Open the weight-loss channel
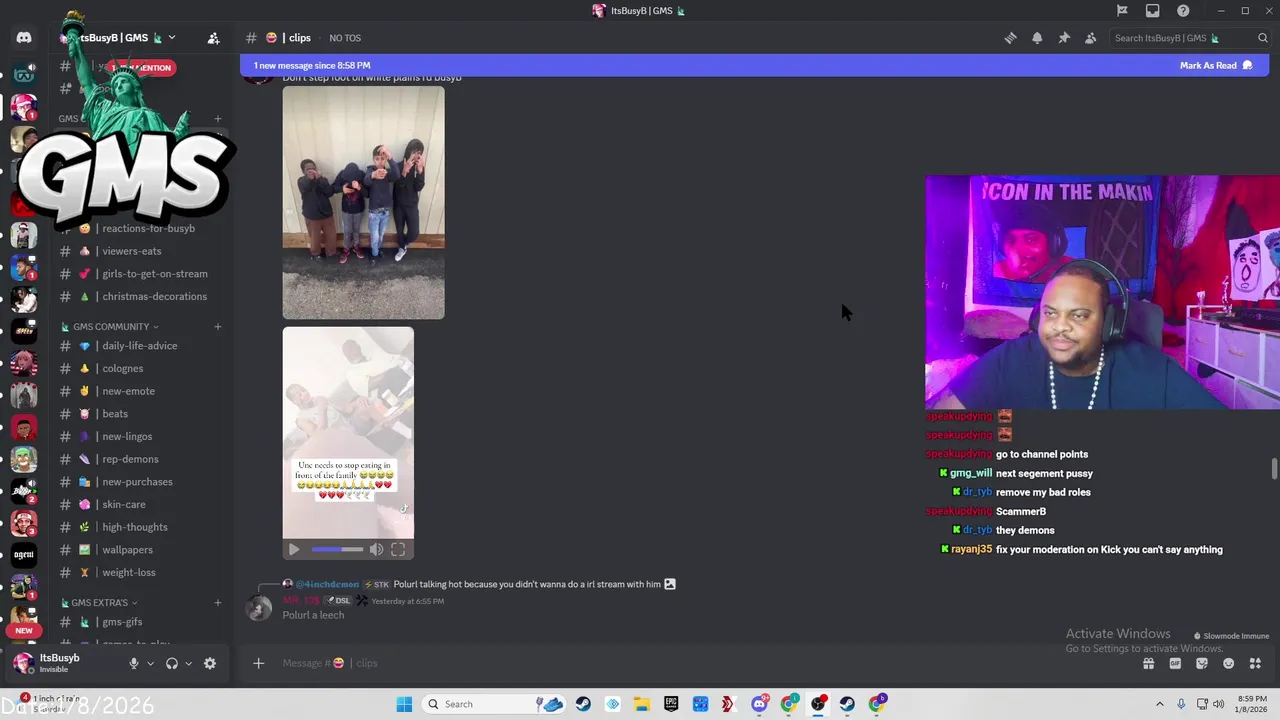 [x=140, y=572]
